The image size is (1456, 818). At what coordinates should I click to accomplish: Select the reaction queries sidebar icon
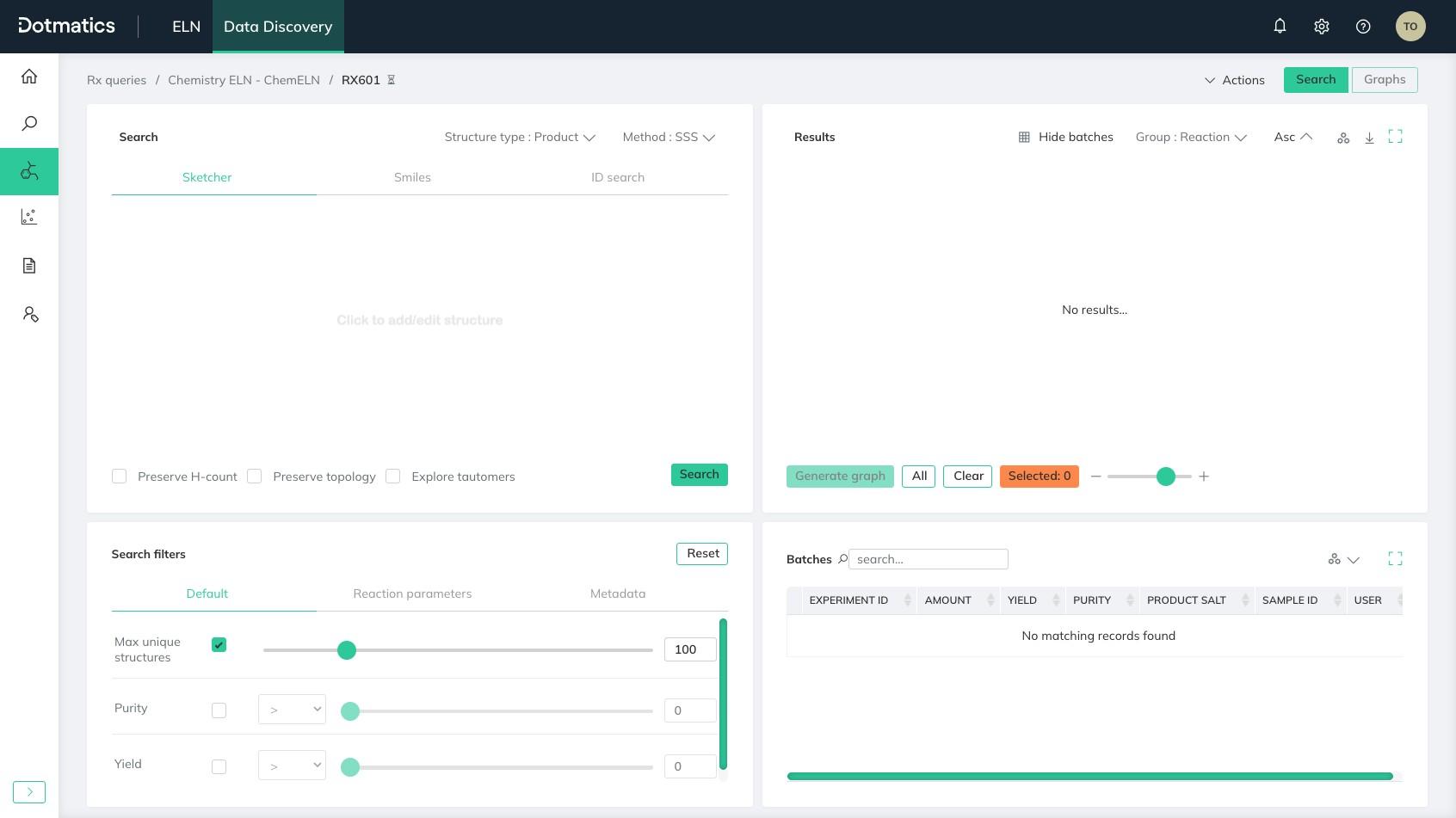click(x=29, y=171)
